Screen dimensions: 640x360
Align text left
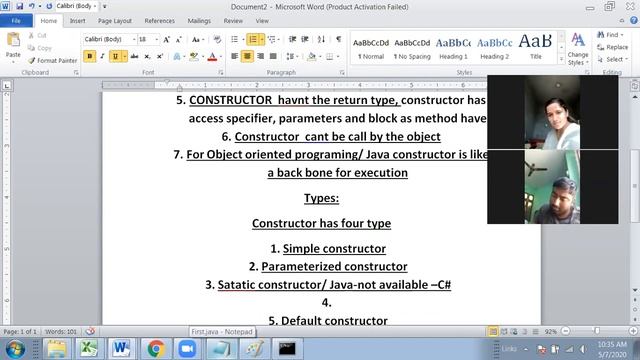pyautogui.click(x=234, y=56)
